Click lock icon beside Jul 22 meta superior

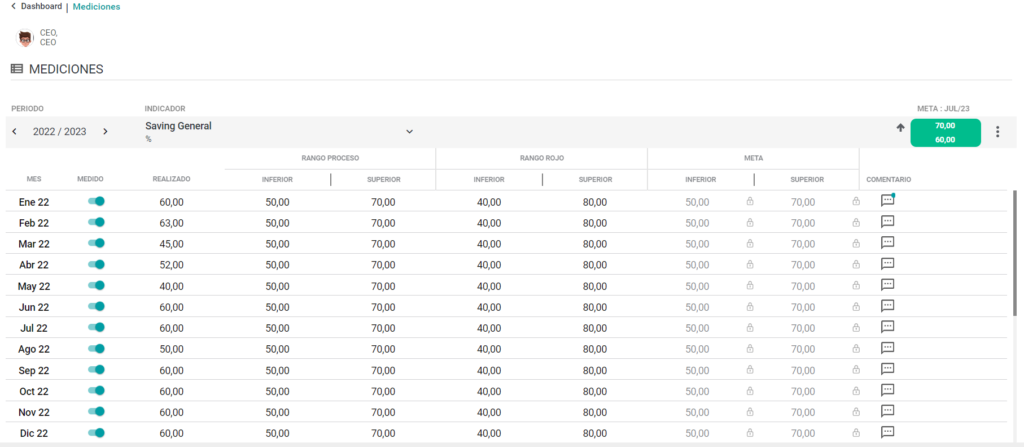tap(856, 327)
